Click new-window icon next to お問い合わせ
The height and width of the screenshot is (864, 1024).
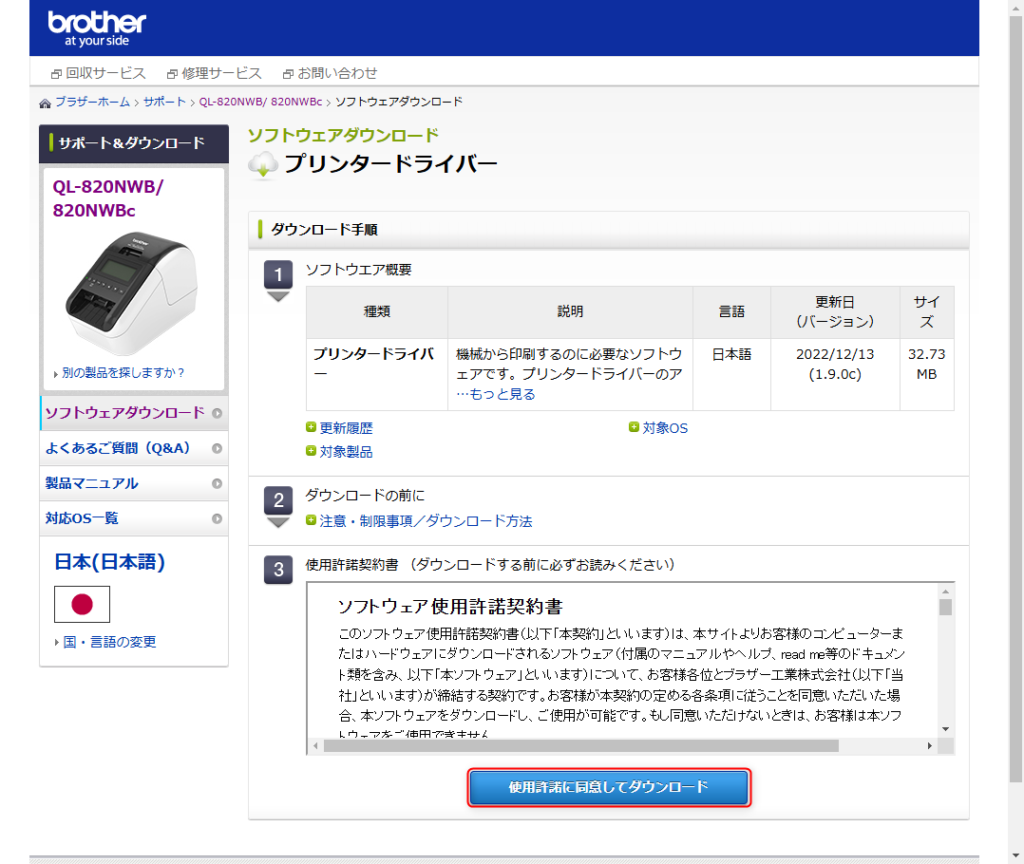[288, 74]
